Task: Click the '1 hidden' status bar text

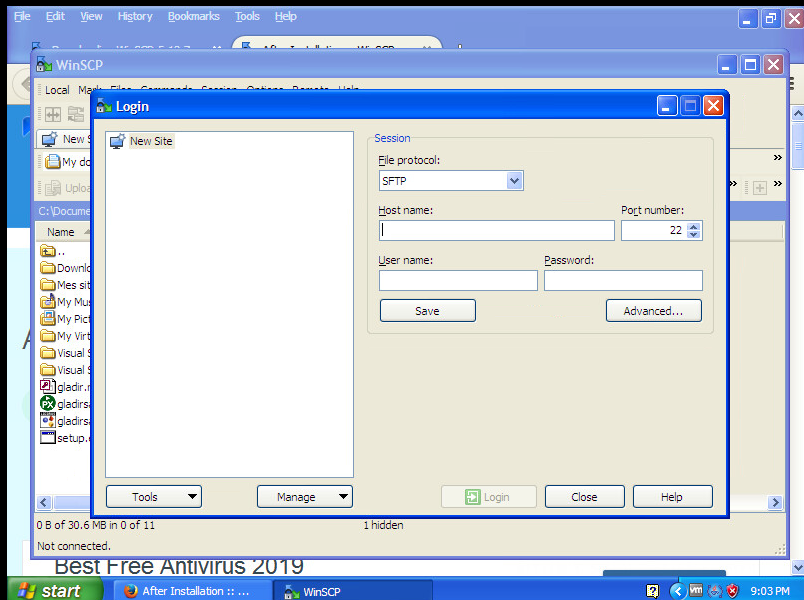Action: (384, 525)
